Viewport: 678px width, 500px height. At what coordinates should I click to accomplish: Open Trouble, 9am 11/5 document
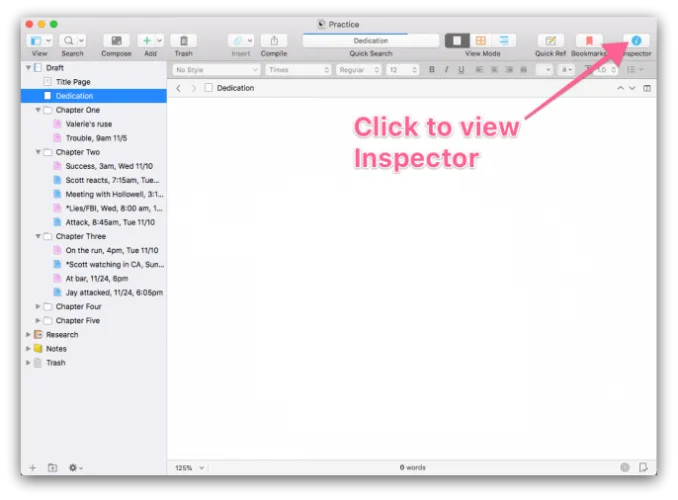(94, 138)
